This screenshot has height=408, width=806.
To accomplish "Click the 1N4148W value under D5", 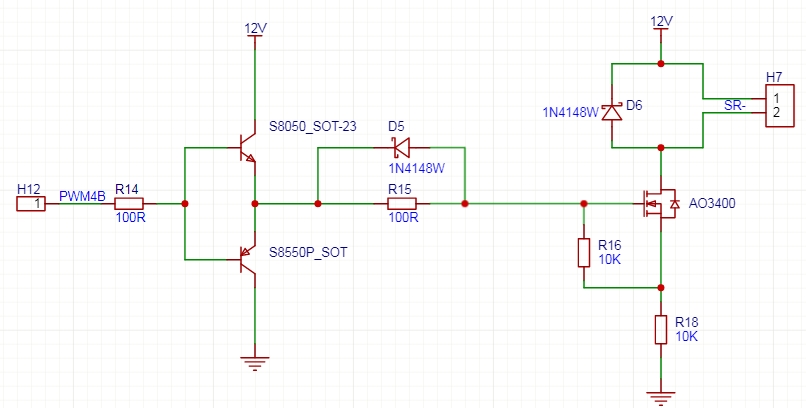I will tap(416, 168).
